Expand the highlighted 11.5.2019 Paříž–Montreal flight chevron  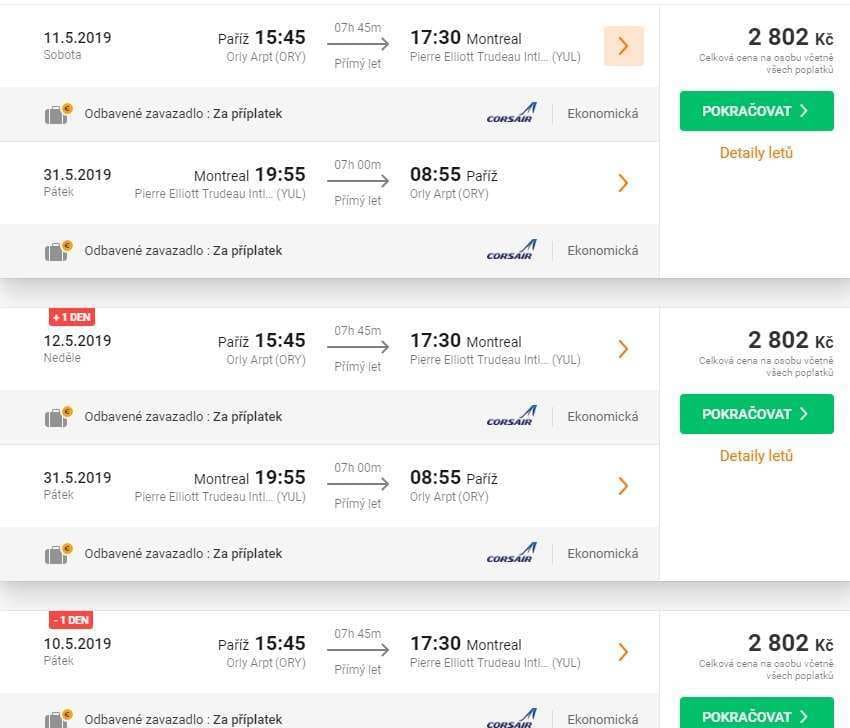coord(623,46)
